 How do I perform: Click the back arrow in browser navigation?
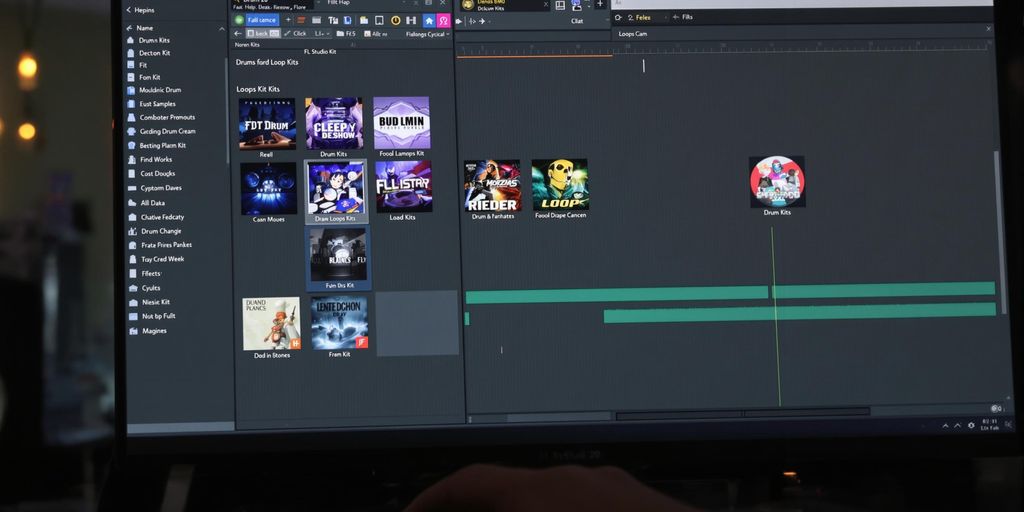238,33
